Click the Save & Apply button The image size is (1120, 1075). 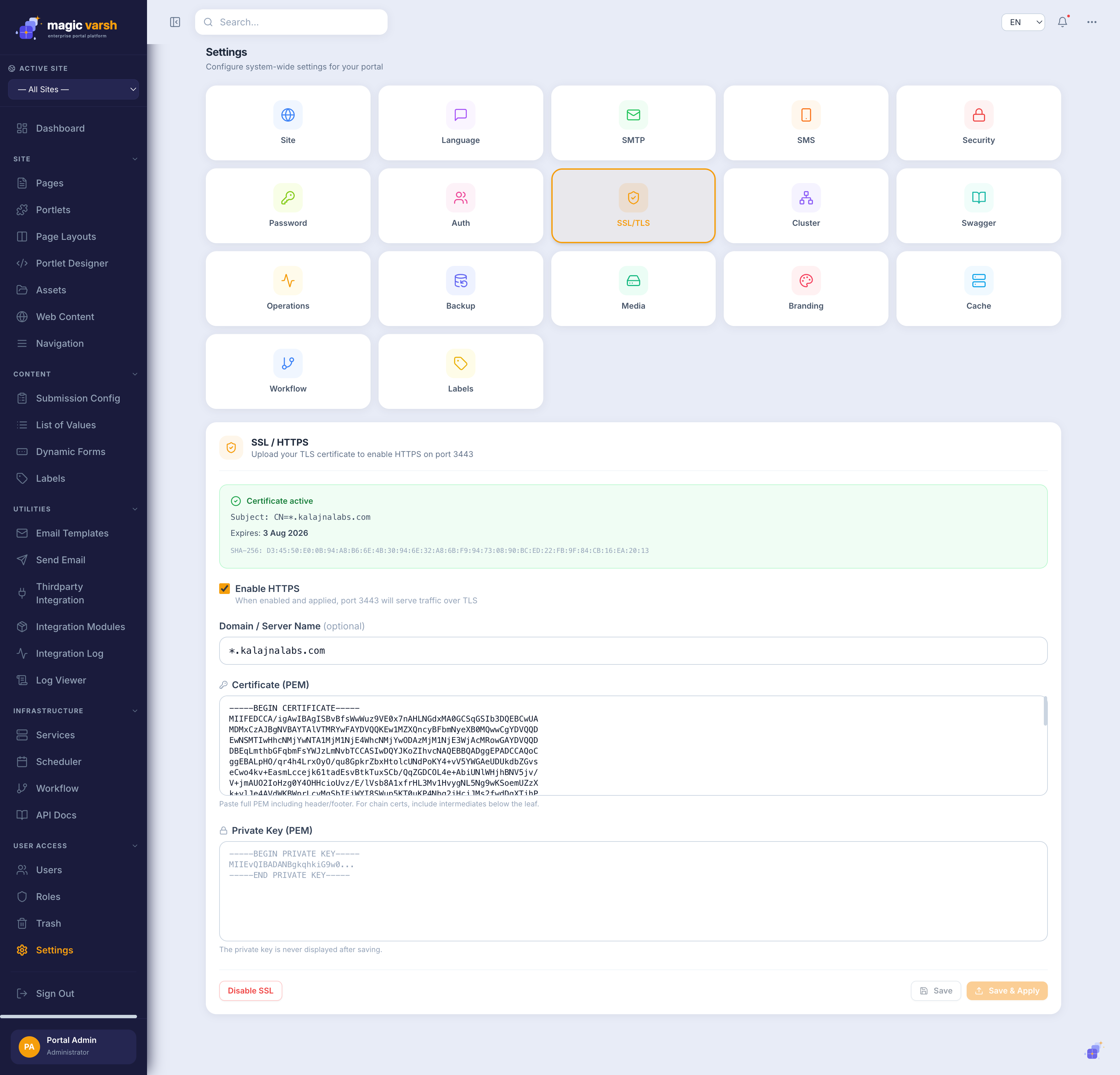point(1007,990)
